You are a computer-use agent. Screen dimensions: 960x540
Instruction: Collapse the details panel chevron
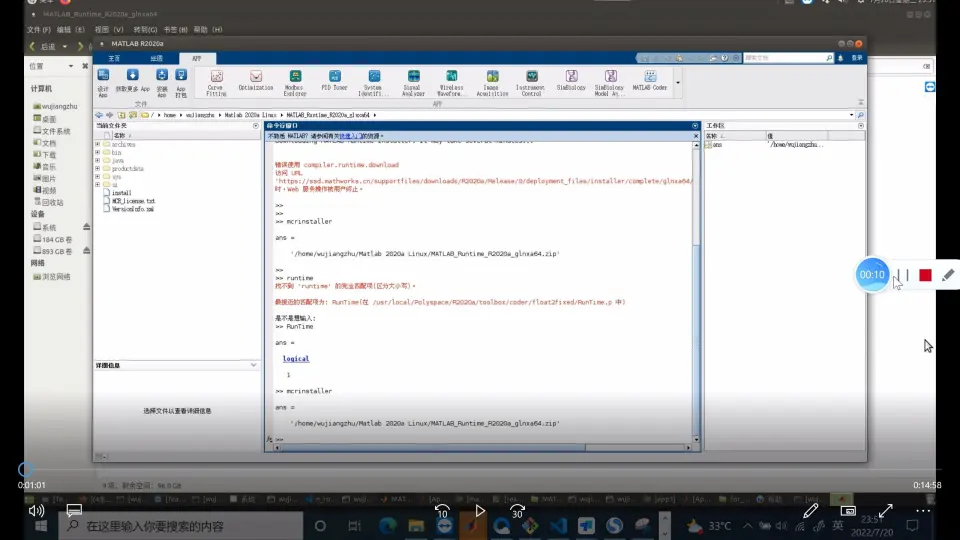253,366
